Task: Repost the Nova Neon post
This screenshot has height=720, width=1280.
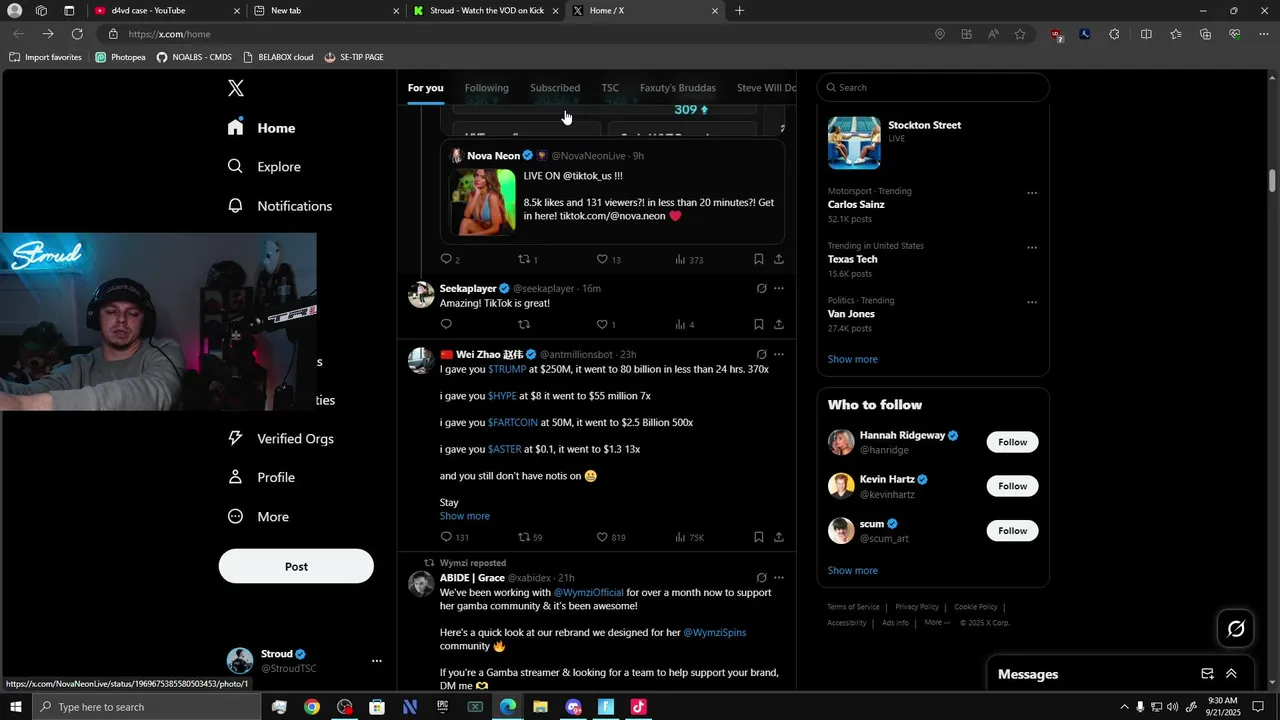Action: coord(524,259)
